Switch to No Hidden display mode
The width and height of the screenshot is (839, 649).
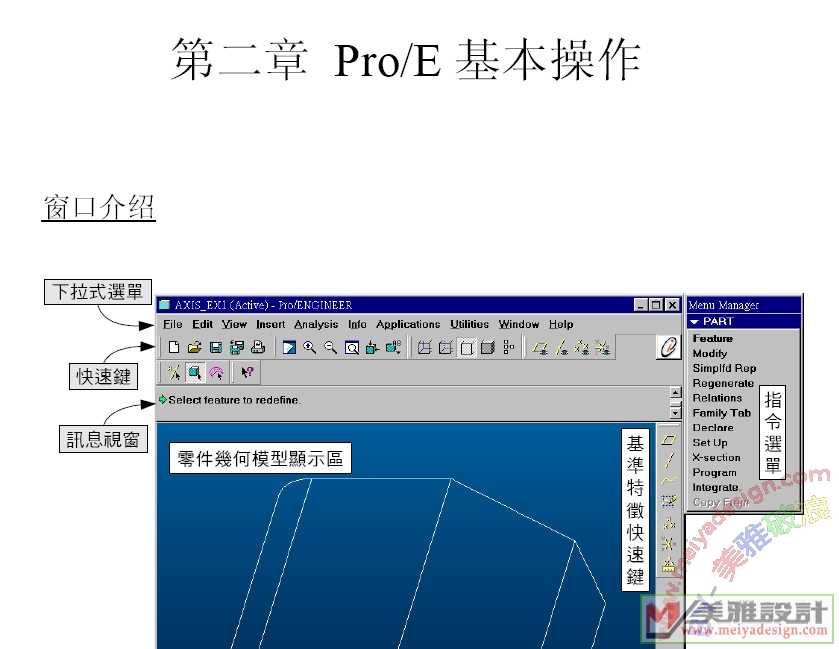(x=467, y=348)
